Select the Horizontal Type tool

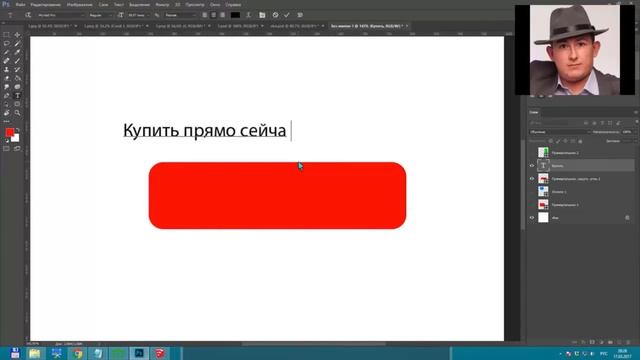17,96
